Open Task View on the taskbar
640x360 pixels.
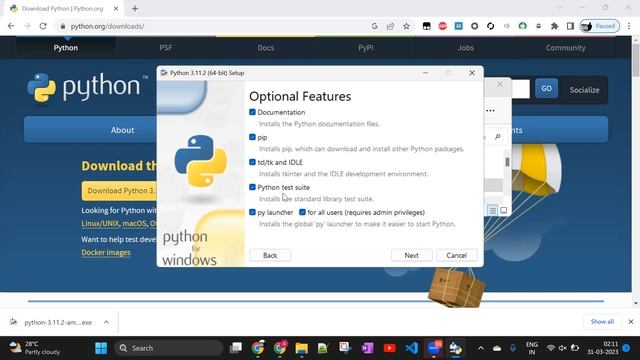[236, 348]
